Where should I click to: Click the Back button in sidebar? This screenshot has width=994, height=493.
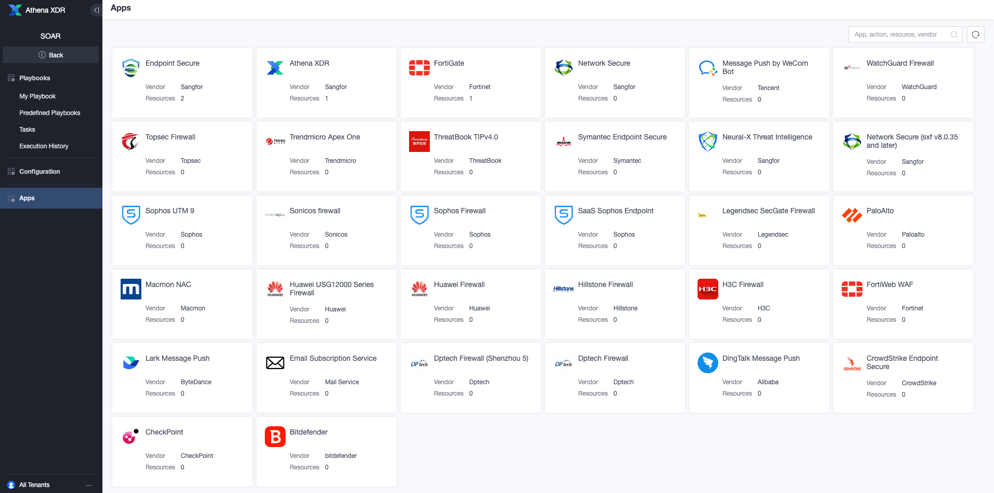[51, 55]
